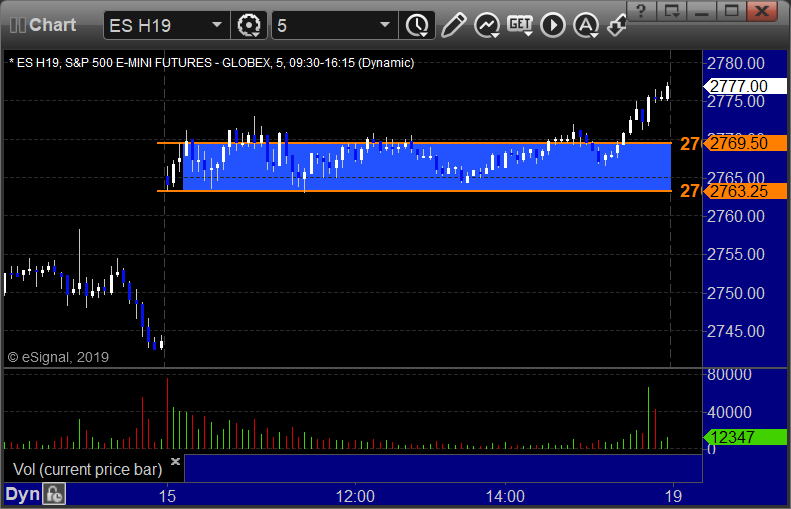Click the 2769.50 orange price label
The image size is (791, 509).
(738, 144)
